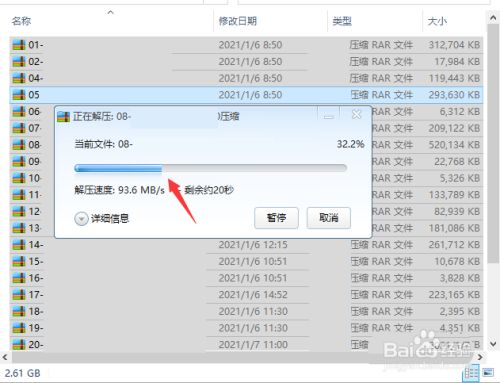Click size cell 119,443 KB
Screen dimensions: 500x383
click(x=454, y=78)
